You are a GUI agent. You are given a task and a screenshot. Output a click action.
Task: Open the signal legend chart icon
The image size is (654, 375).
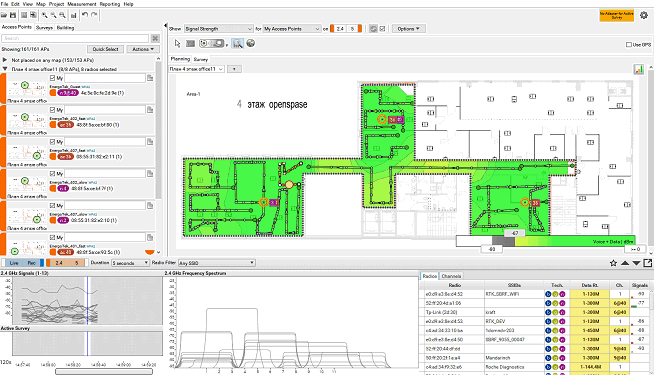click(639, 69)
